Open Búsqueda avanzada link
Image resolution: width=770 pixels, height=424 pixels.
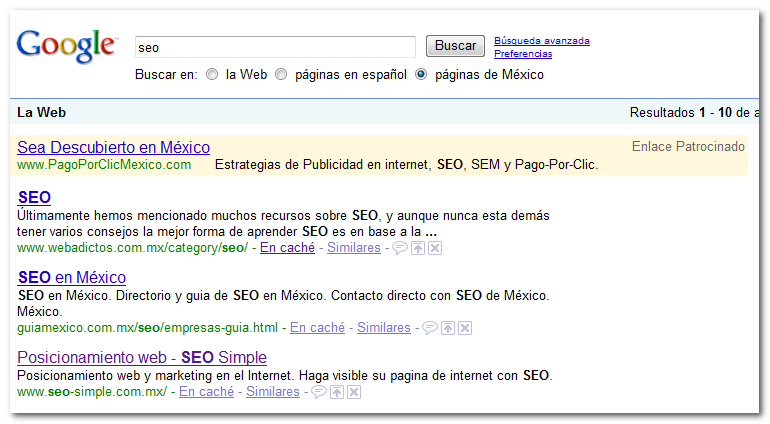click(542, 41)
